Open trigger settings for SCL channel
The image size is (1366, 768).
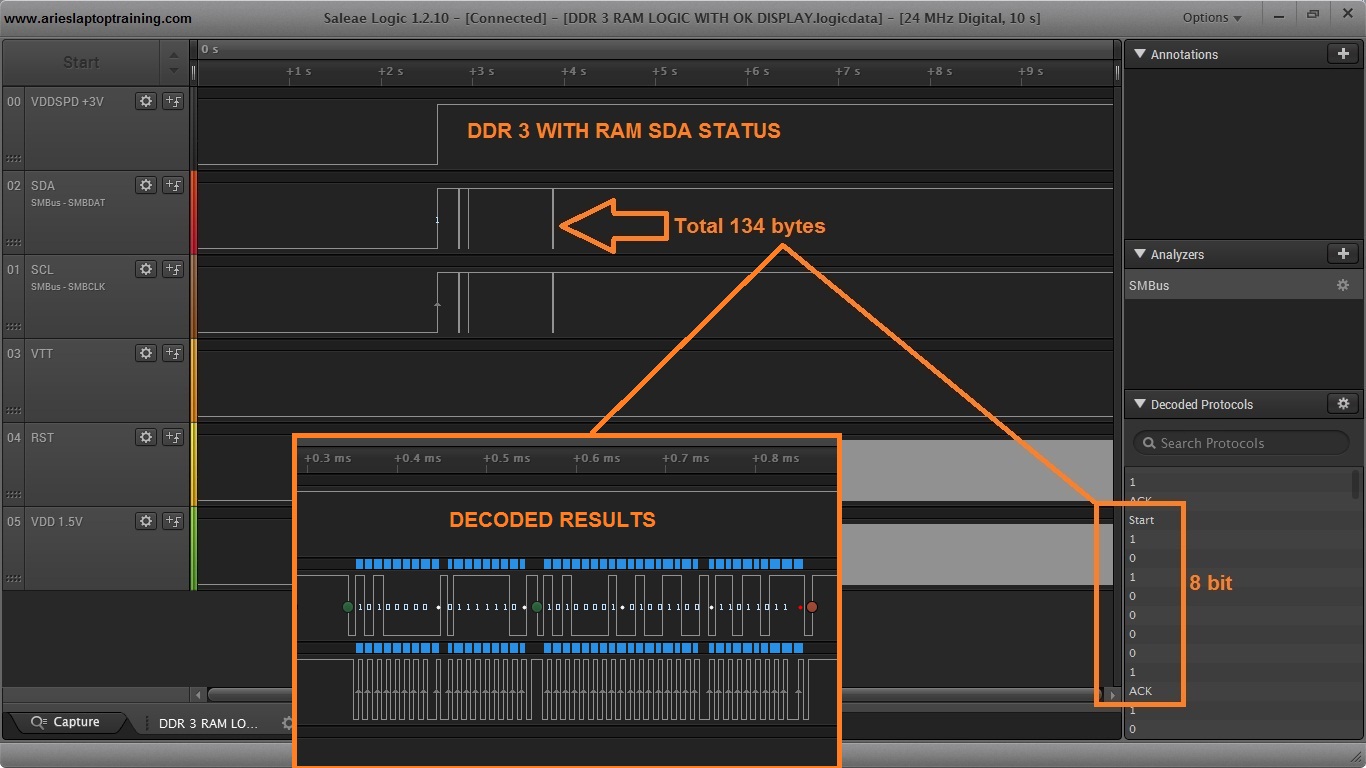173,269
